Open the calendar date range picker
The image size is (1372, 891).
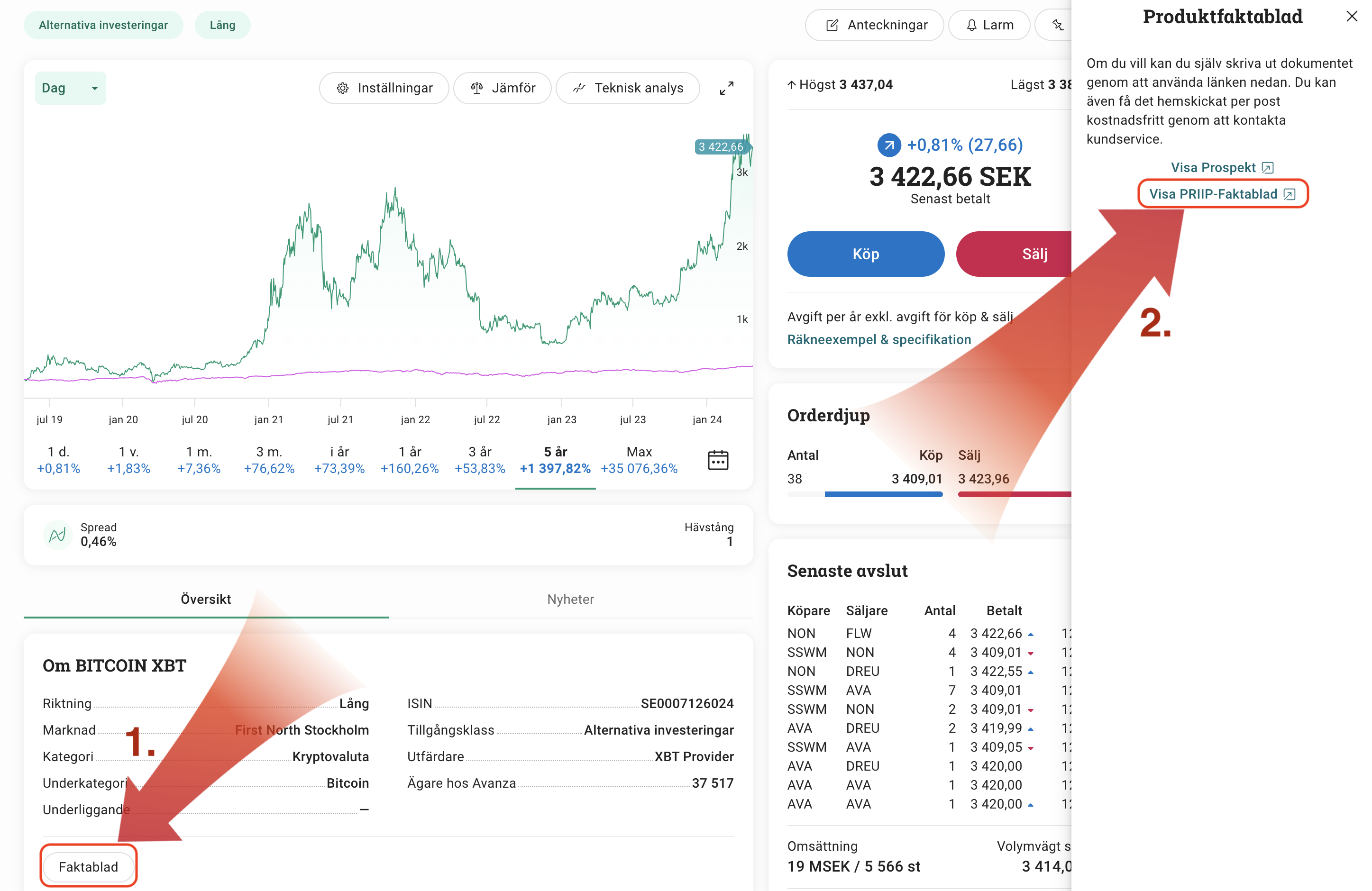(718, 460)
